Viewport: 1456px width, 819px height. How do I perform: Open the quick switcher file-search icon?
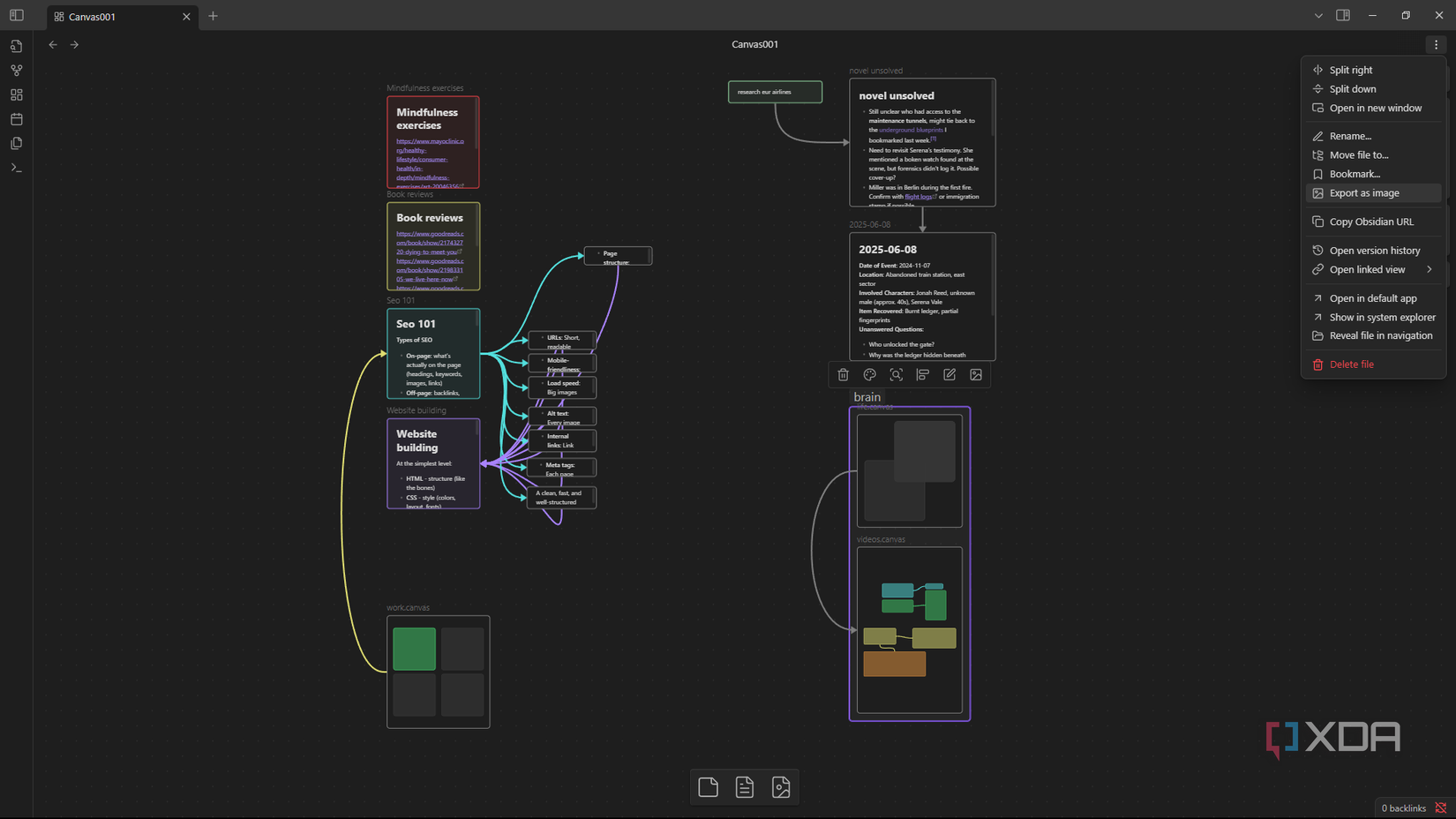click(16, 46)
